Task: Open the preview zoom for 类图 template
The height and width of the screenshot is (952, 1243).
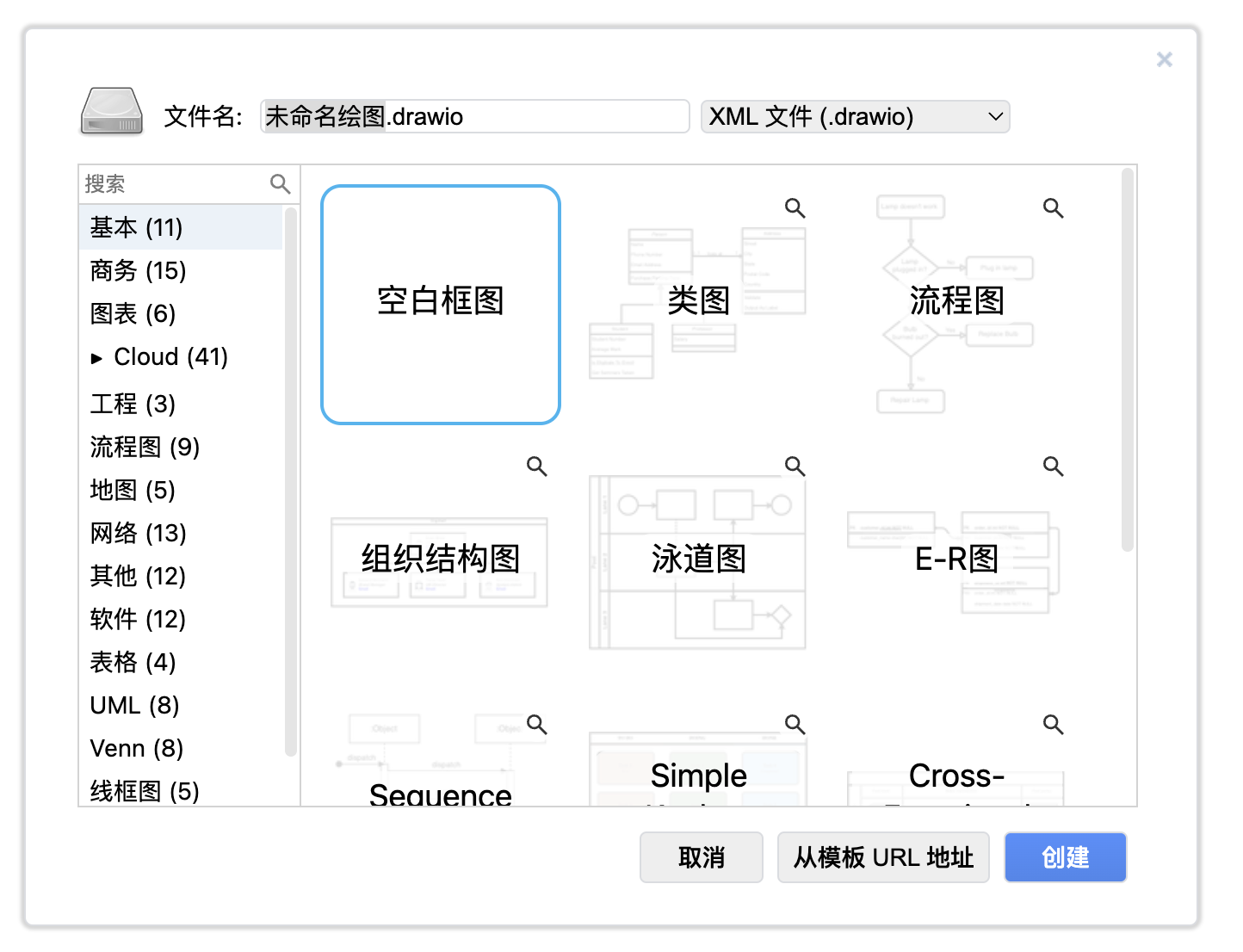Action: tap(795, 207)
